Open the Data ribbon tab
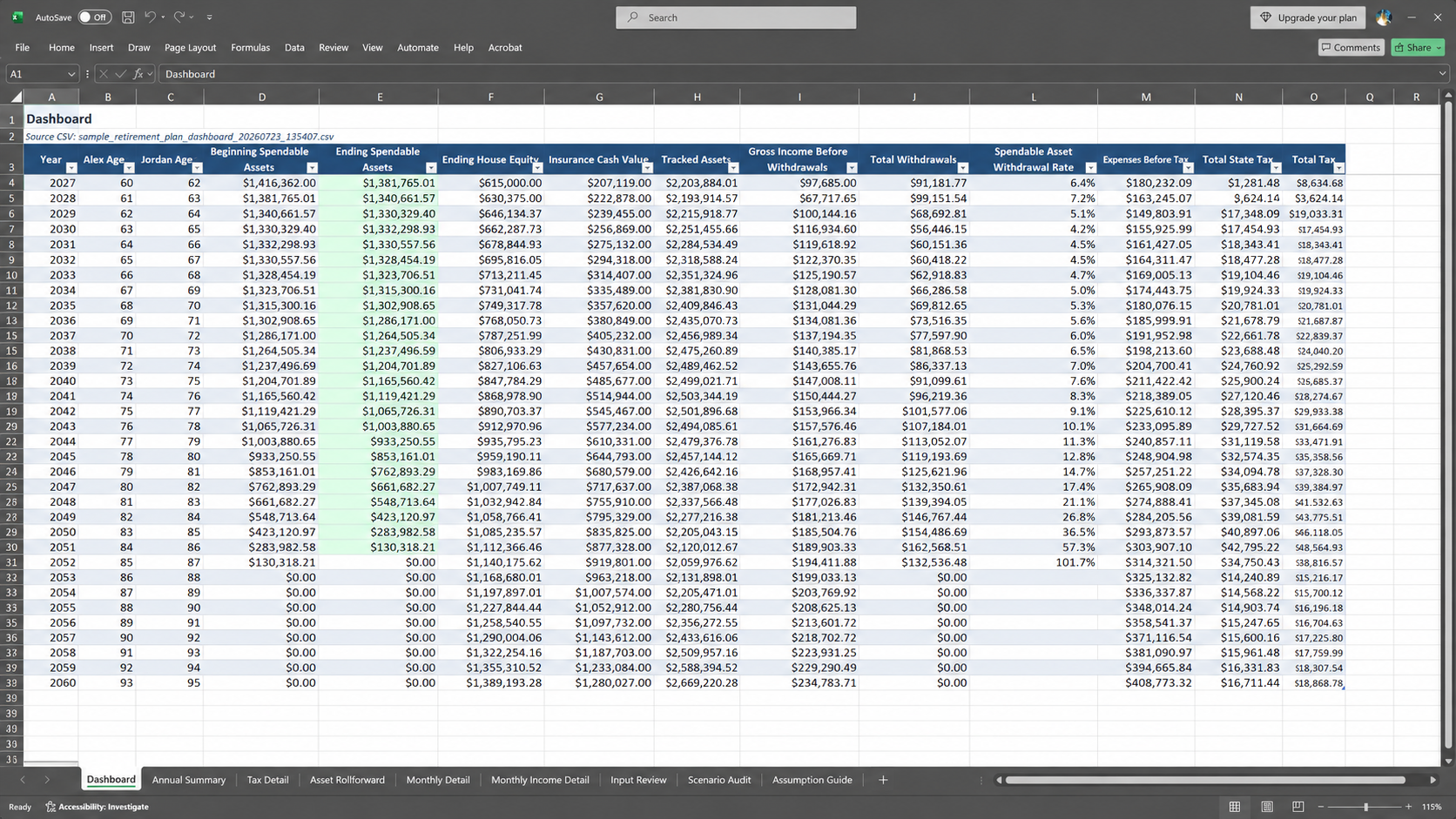The width and height of the screenshot is (1456, 819). click(294, 47)
